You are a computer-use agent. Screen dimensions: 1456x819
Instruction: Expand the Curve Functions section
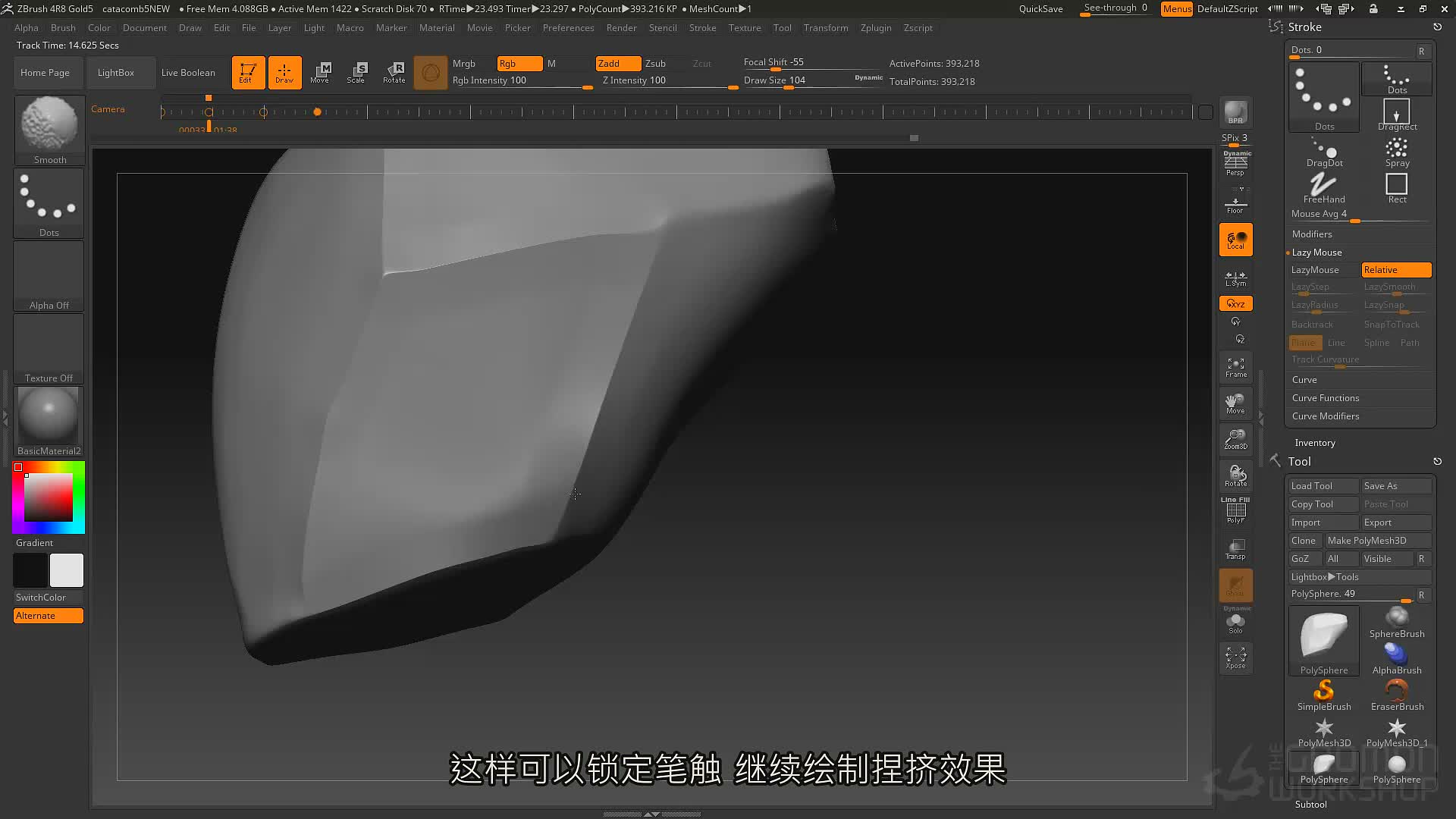1326,398
